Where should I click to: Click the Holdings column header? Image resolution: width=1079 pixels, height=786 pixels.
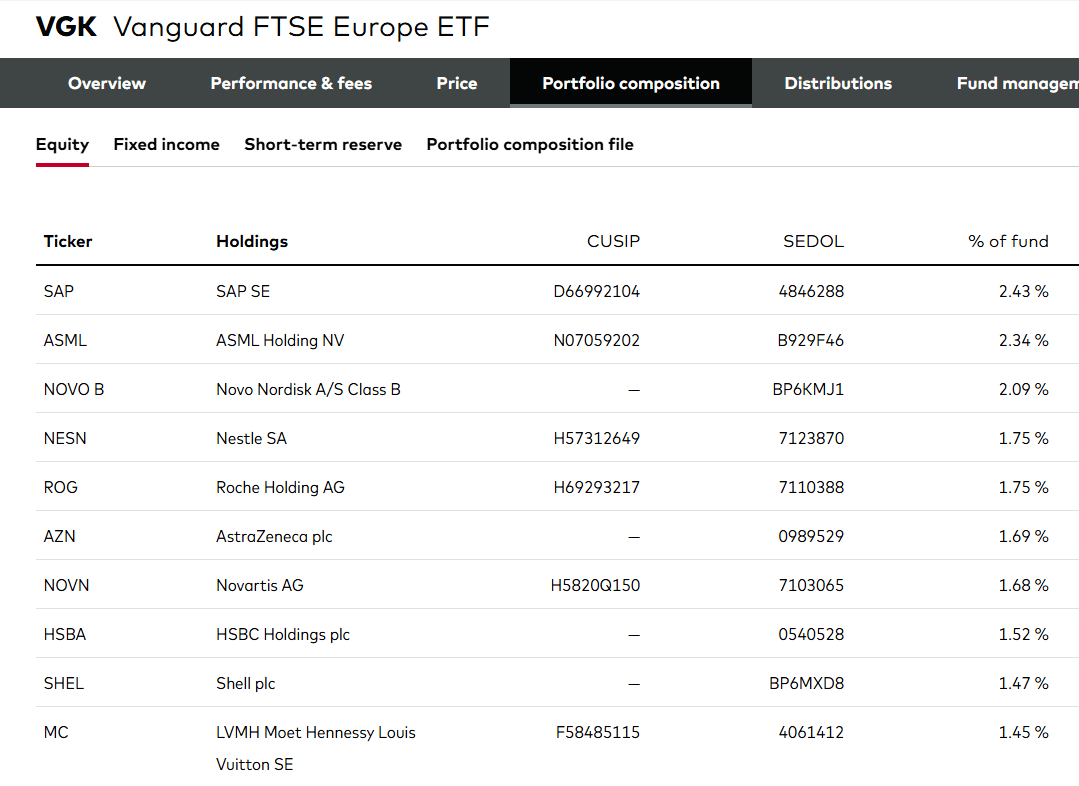point(252,242)
